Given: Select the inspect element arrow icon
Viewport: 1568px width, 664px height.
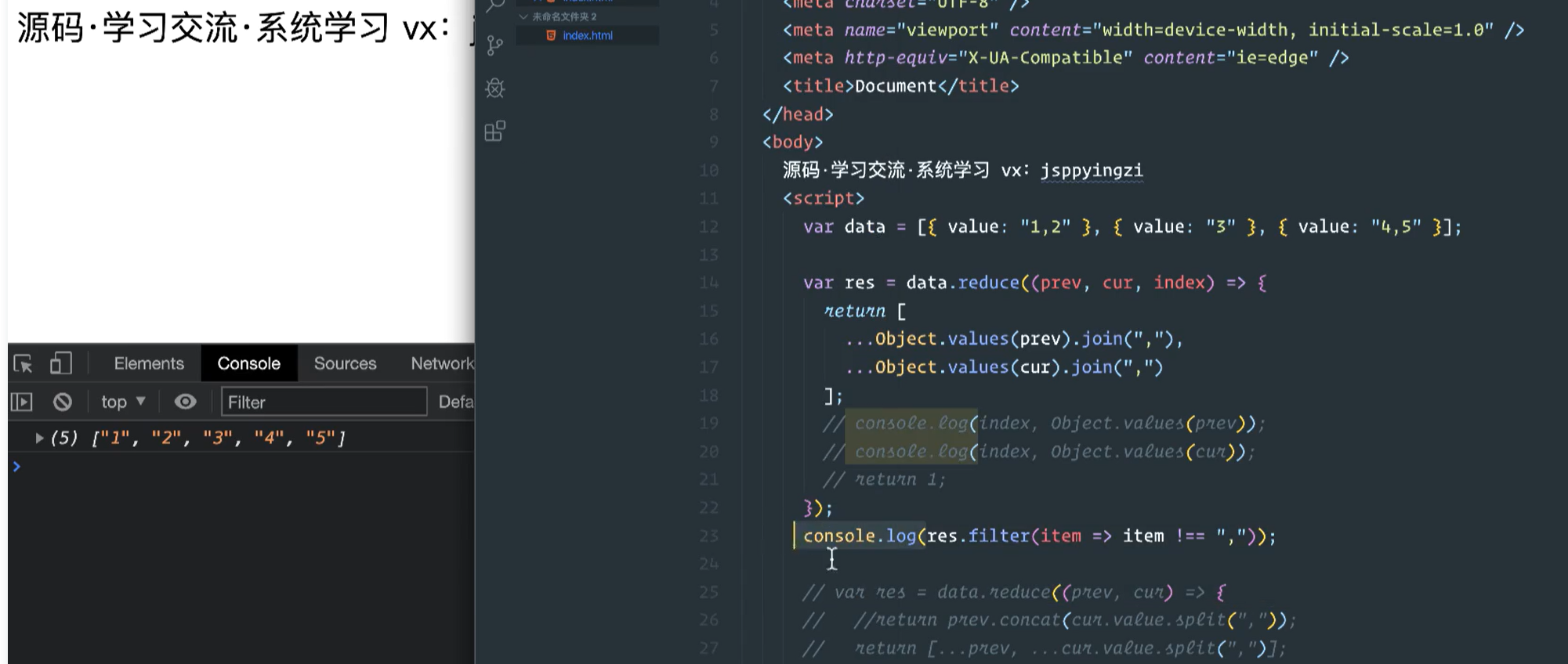Looking at the screenshot, I should (x=23, y=363).
